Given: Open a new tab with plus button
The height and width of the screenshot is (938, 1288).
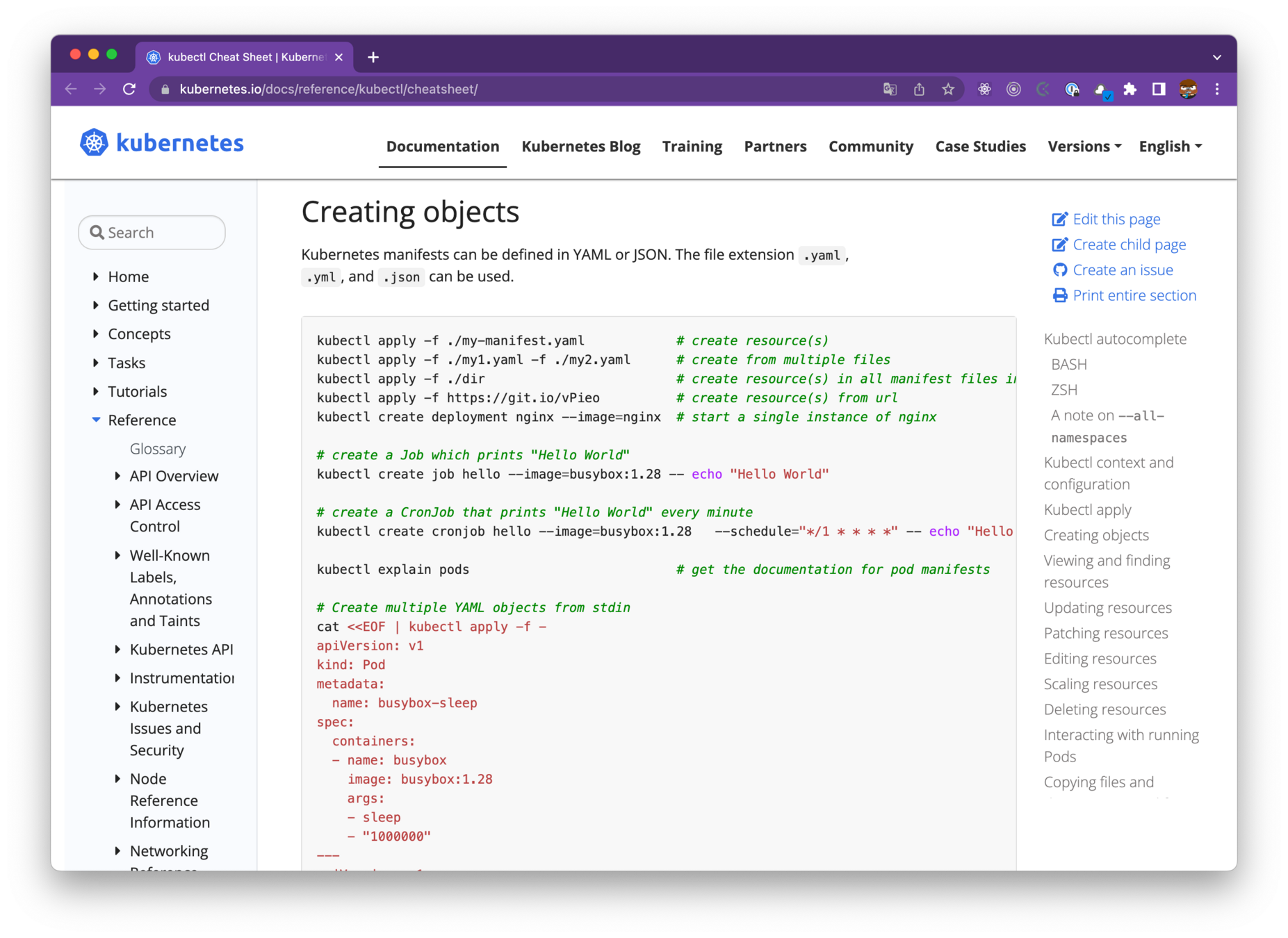Looking at the screenshot, I should (373, 57).
